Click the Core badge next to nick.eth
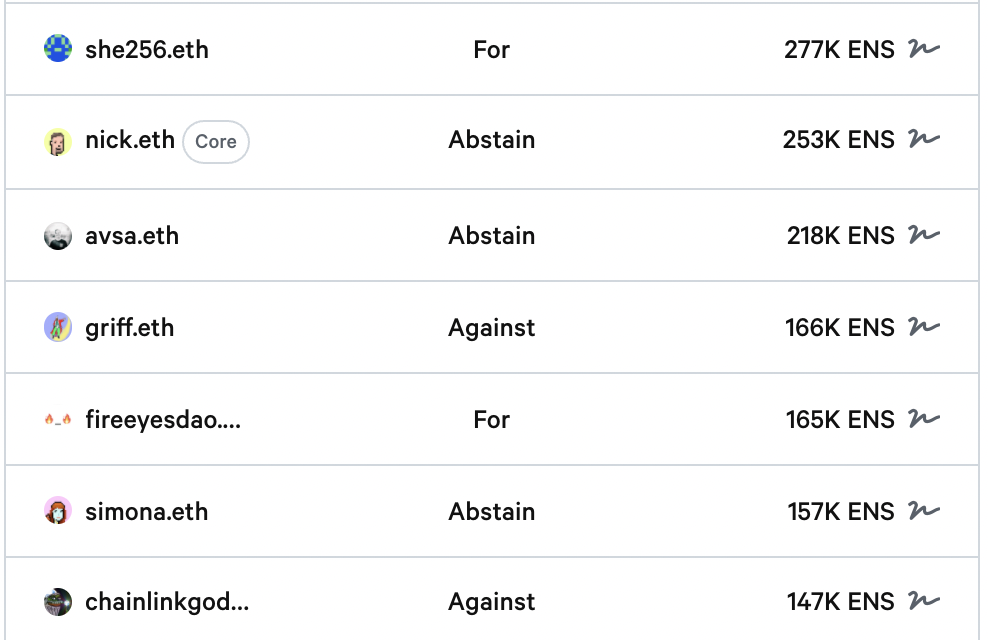This screenshot has width=988, height=640. pos(216,142)
